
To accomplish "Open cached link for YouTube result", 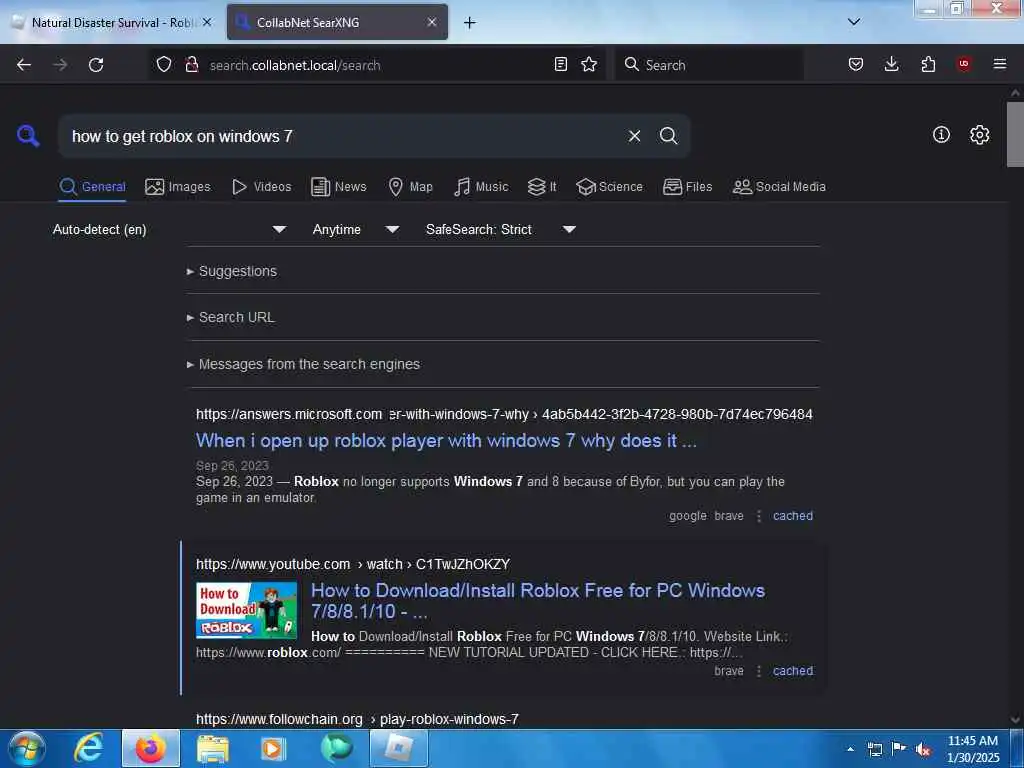I will pos(793,671).
